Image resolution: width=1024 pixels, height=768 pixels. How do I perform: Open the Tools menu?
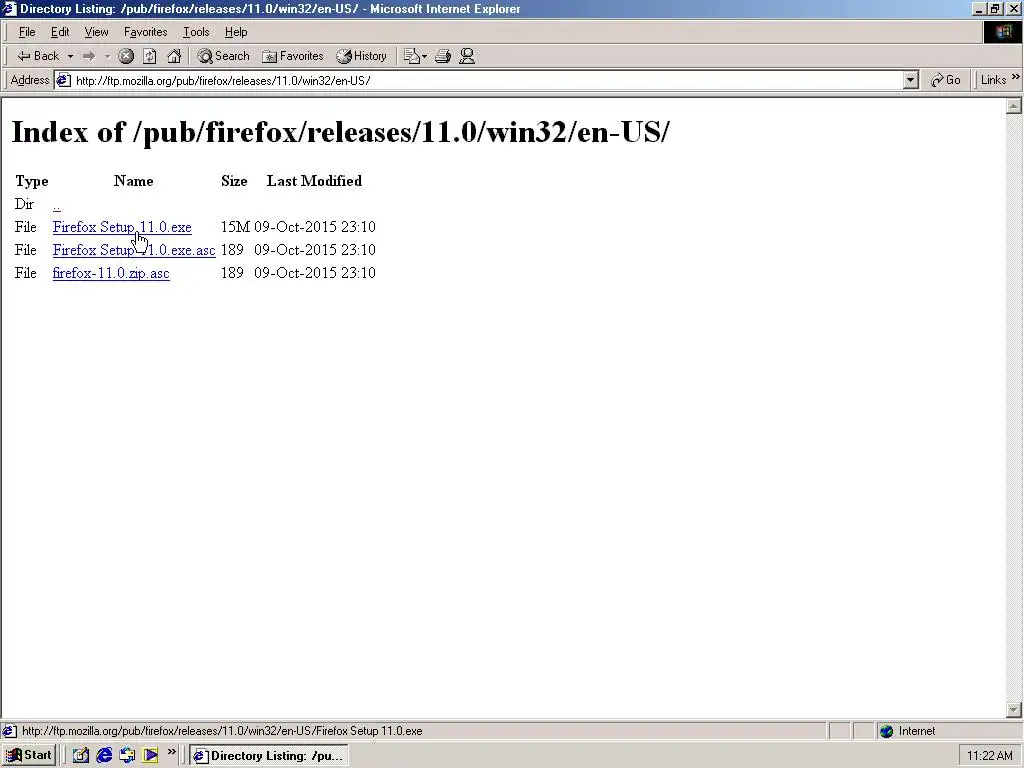[196, 32]
